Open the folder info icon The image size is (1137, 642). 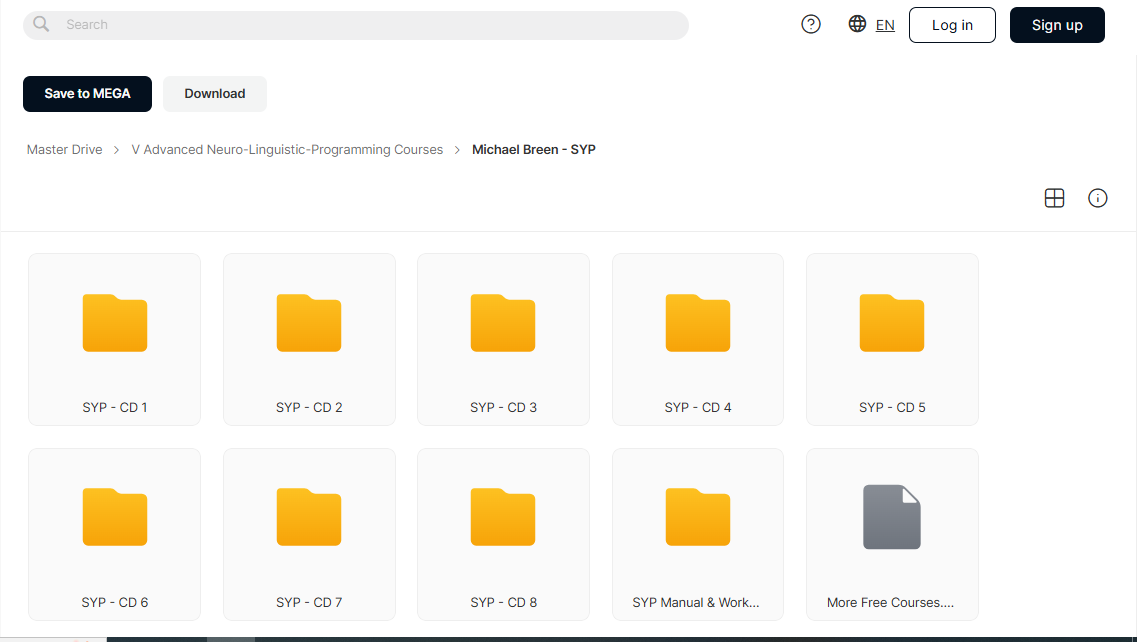[1098, 198]
